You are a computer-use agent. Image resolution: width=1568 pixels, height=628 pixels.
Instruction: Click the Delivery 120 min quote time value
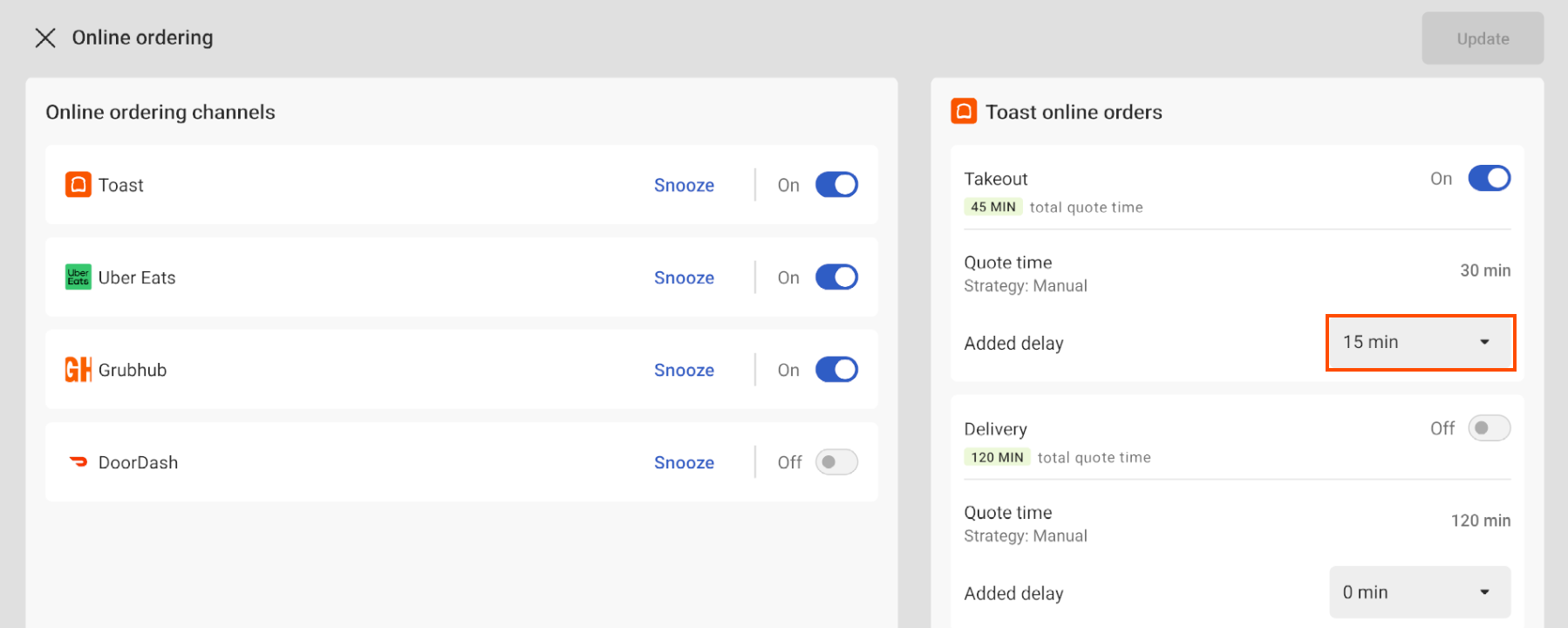pos(1481,521)
